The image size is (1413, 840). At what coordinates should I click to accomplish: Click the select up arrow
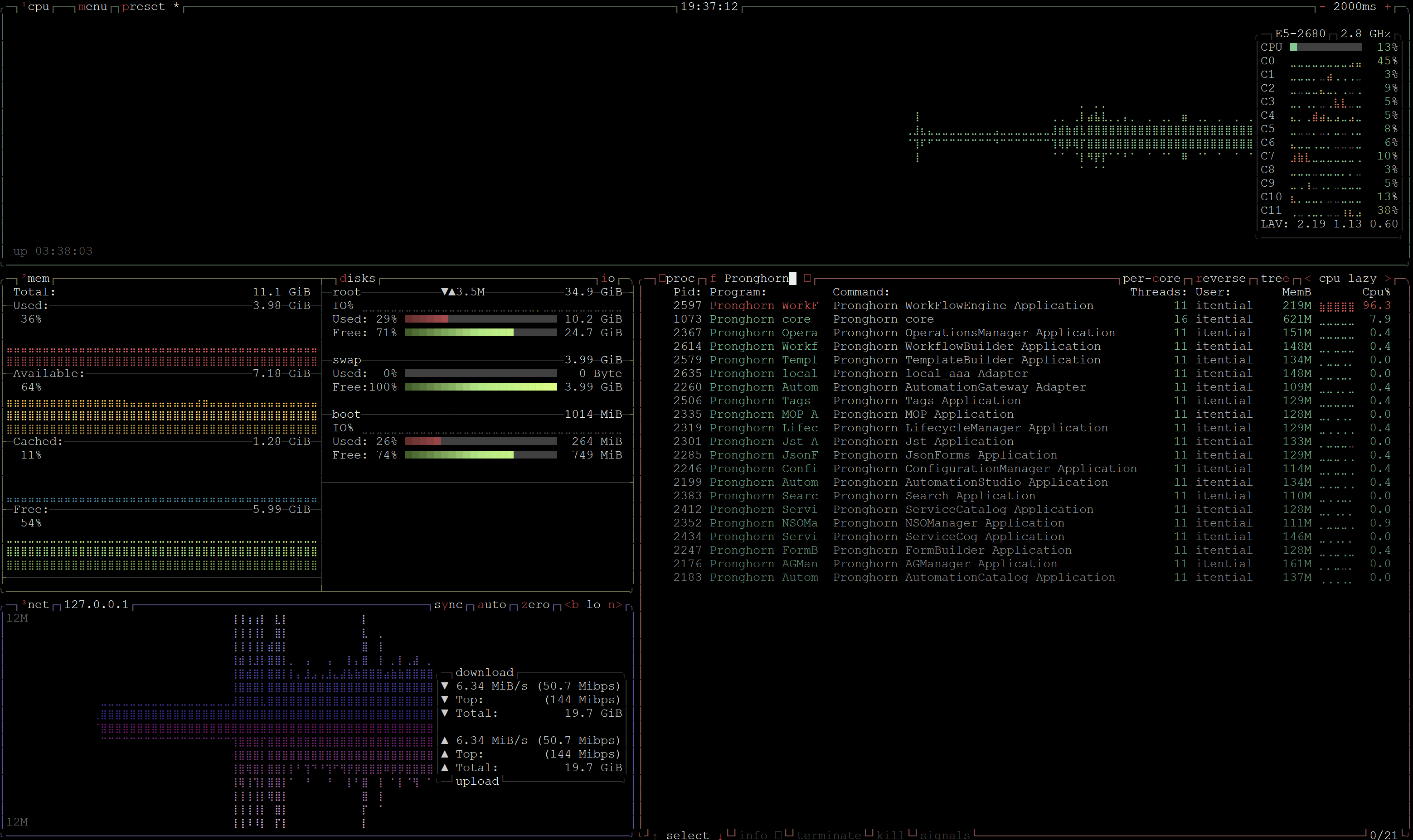coord(655,835)
